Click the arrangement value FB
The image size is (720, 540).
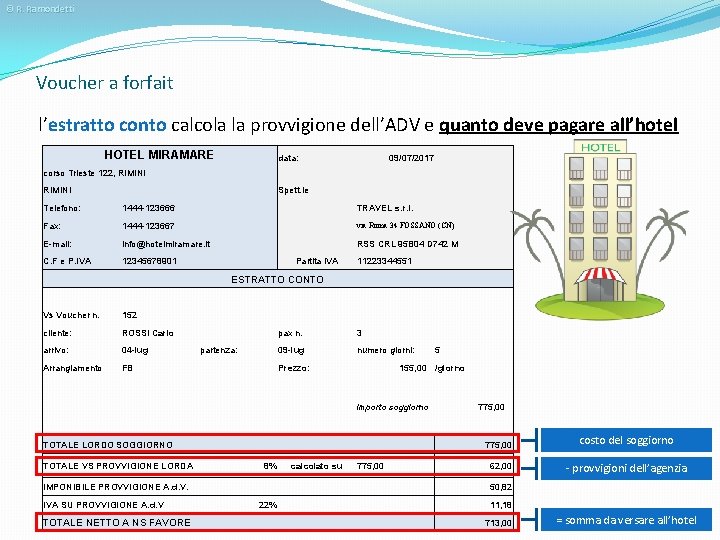coord(127,368)
